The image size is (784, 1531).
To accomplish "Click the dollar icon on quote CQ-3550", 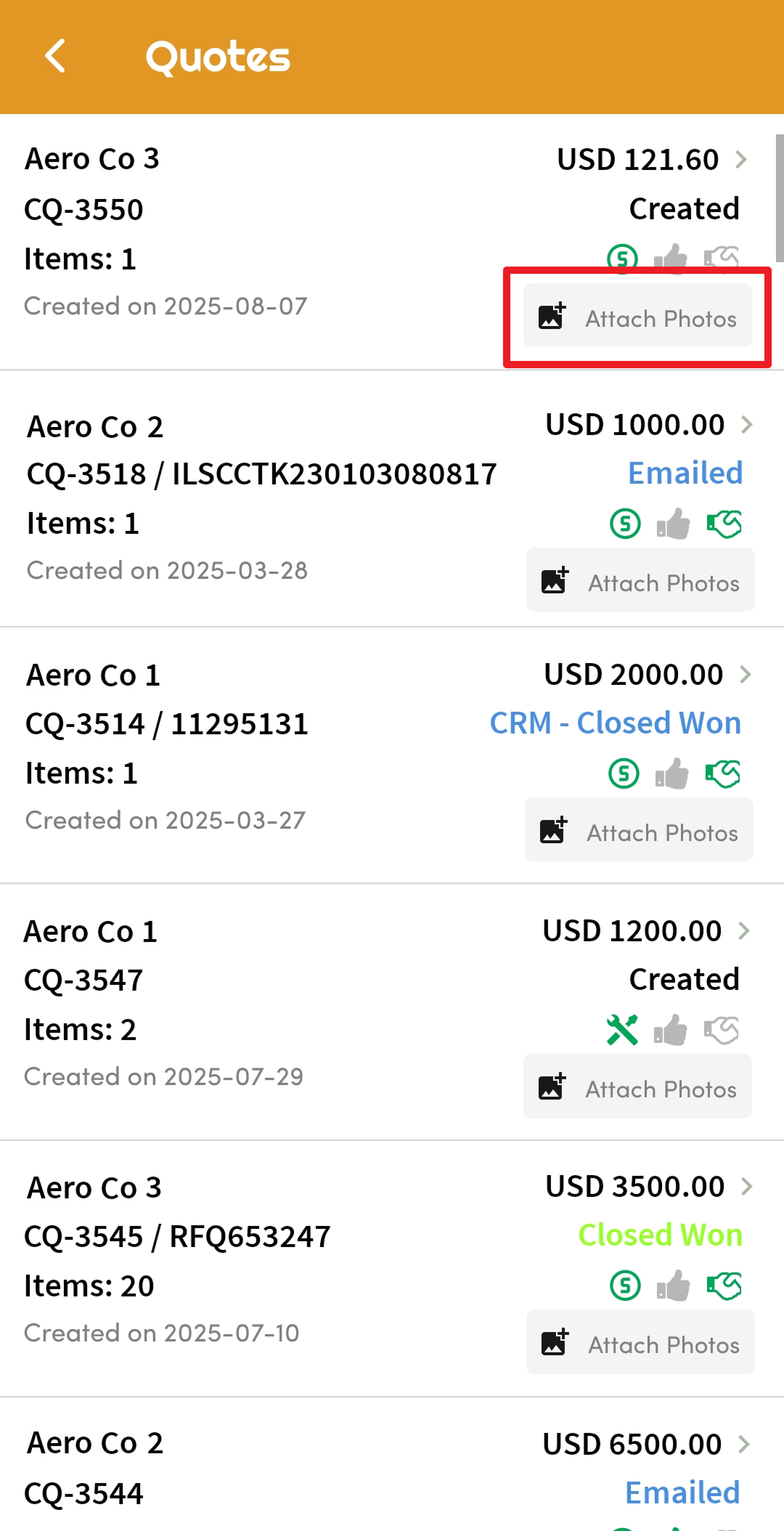I will coord(622,258).
